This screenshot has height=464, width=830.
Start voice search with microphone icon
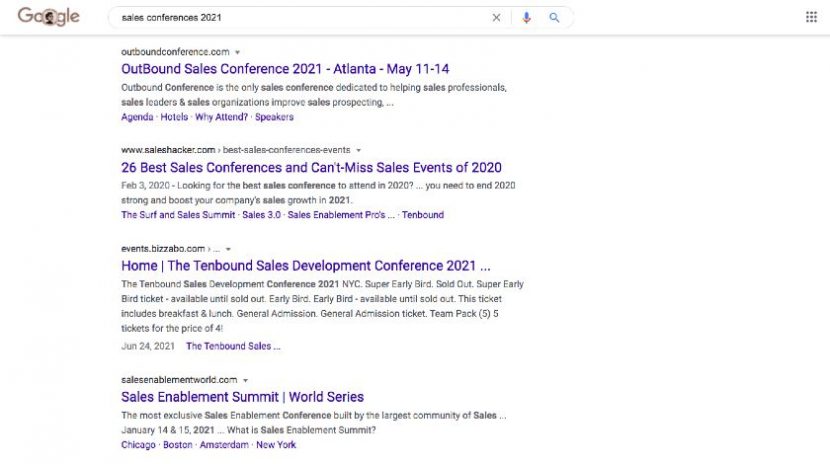tap(526, 17)
